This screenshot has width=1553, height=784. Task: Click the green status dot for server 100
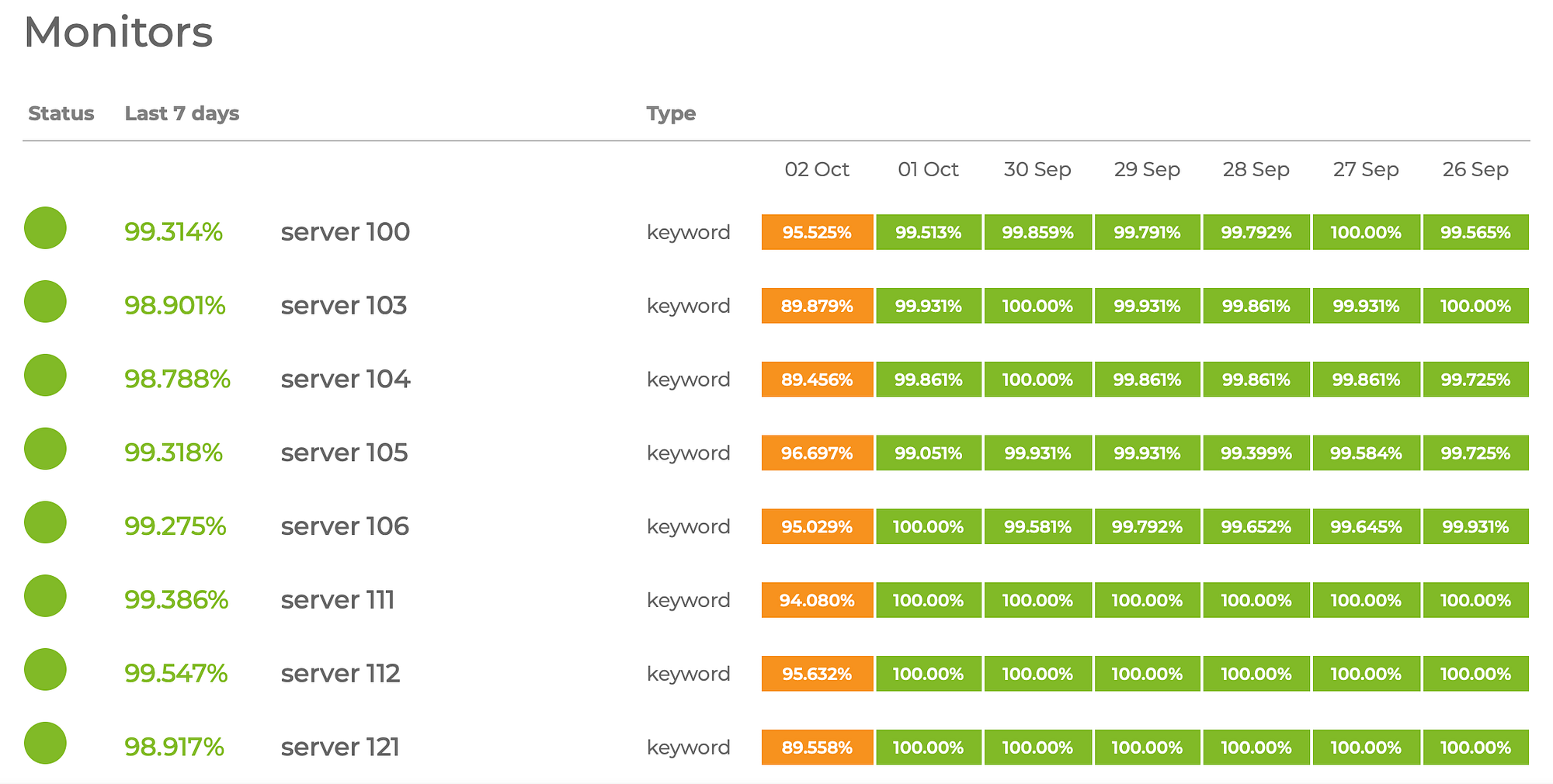tap(45, 228)
